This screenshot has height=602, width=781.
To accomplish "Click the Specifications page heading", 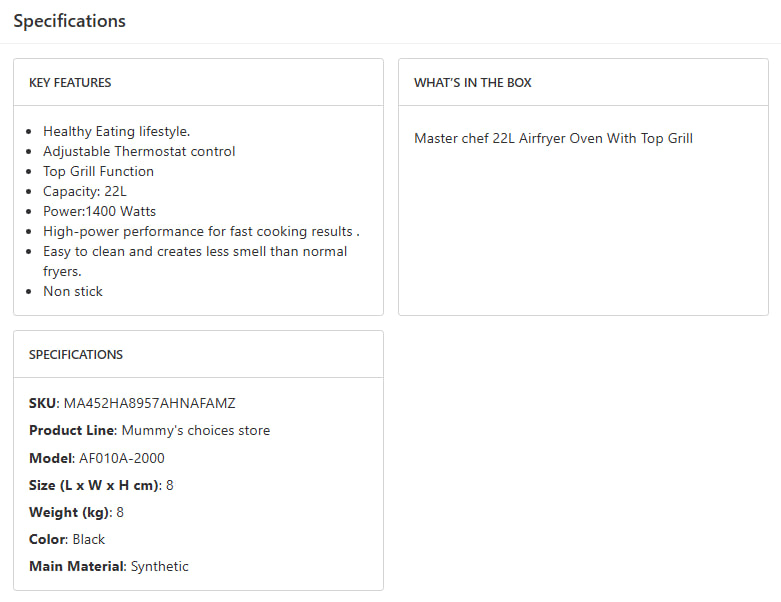I will pos(70,21).
